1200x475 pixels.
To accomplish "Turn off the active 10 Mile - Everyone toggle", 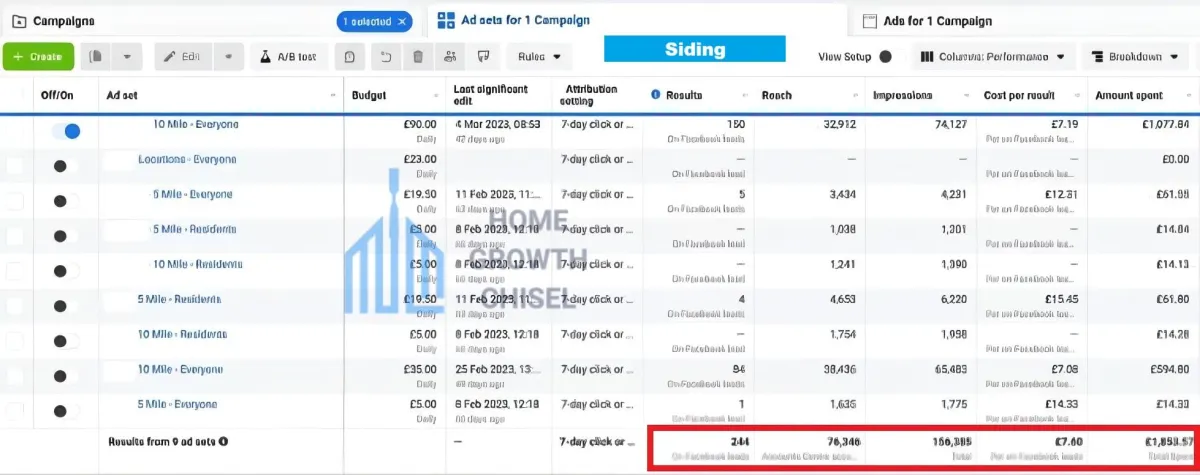I will coord(66,130).
